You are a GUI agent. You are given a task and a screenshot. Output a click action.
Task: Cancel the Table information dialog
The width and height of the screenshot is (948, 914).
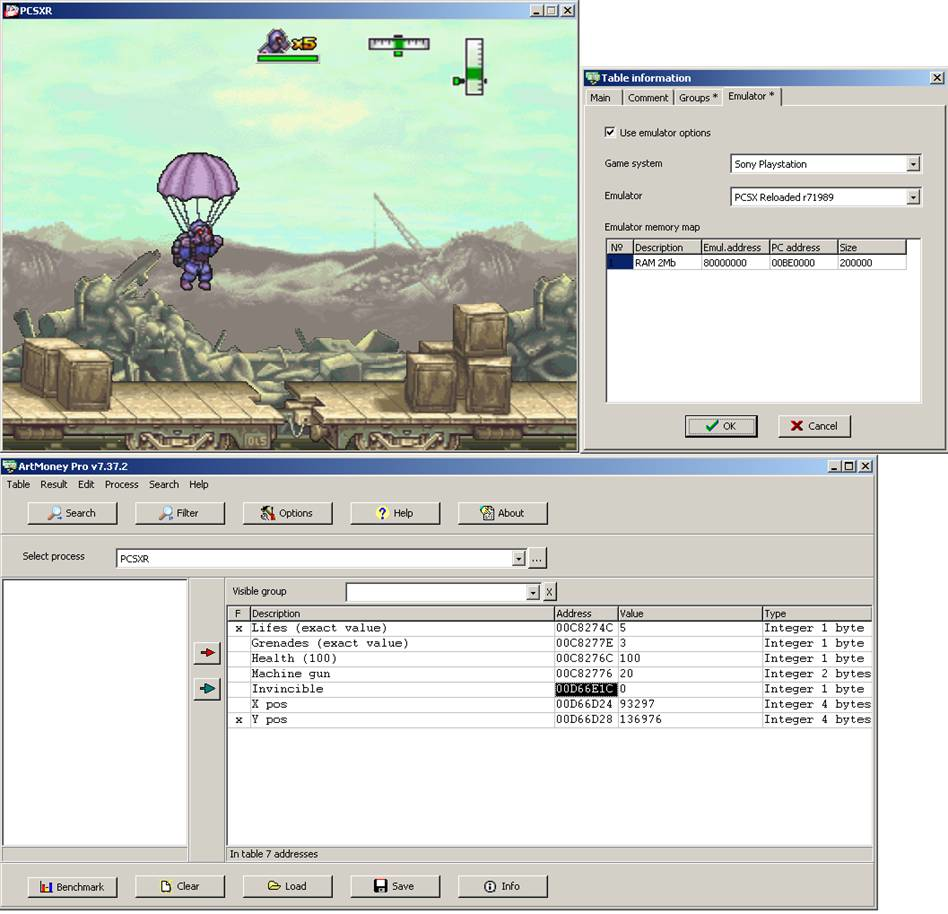point(814,426)
